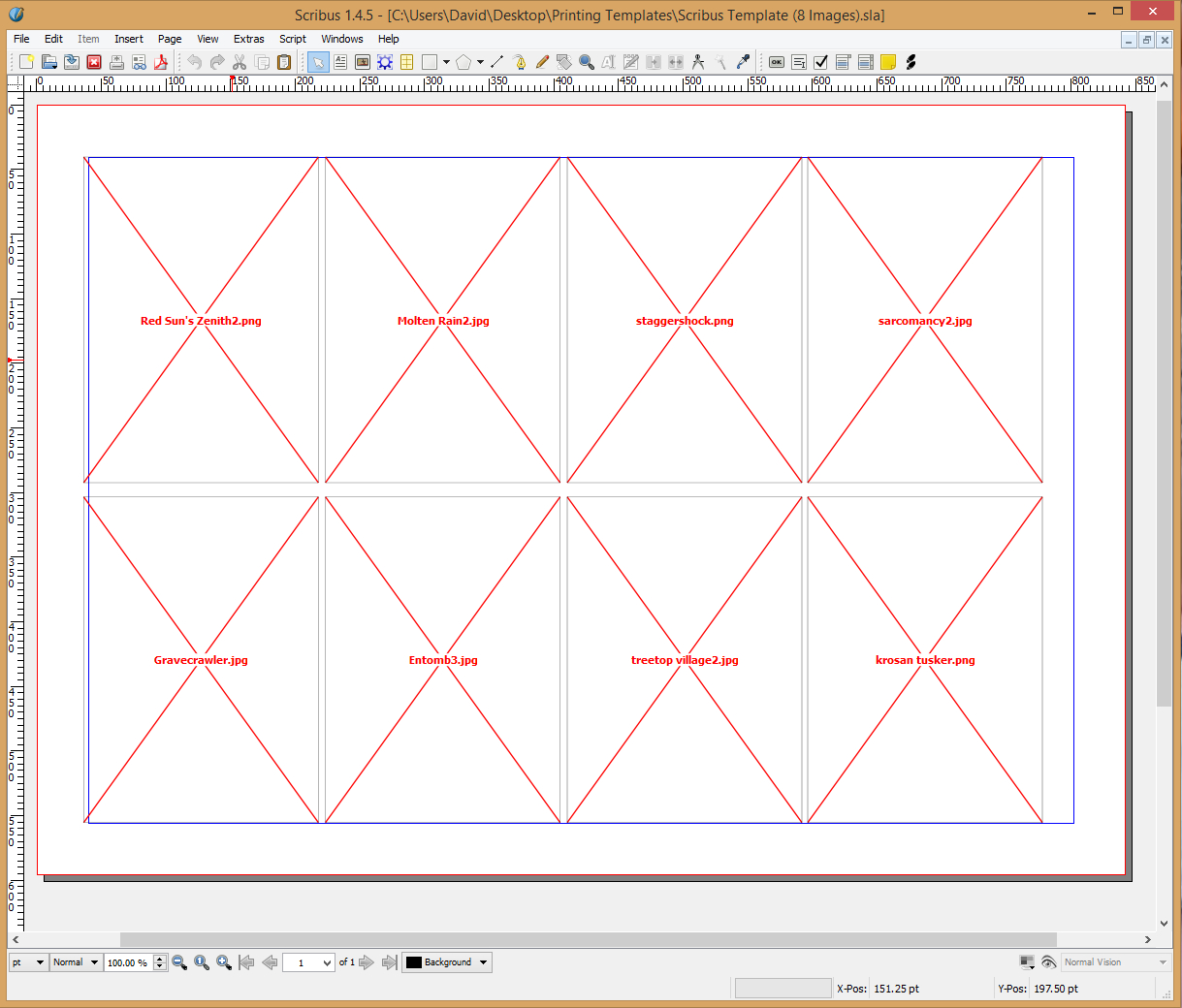Click the zoom percentage input field

pos(127,962)
